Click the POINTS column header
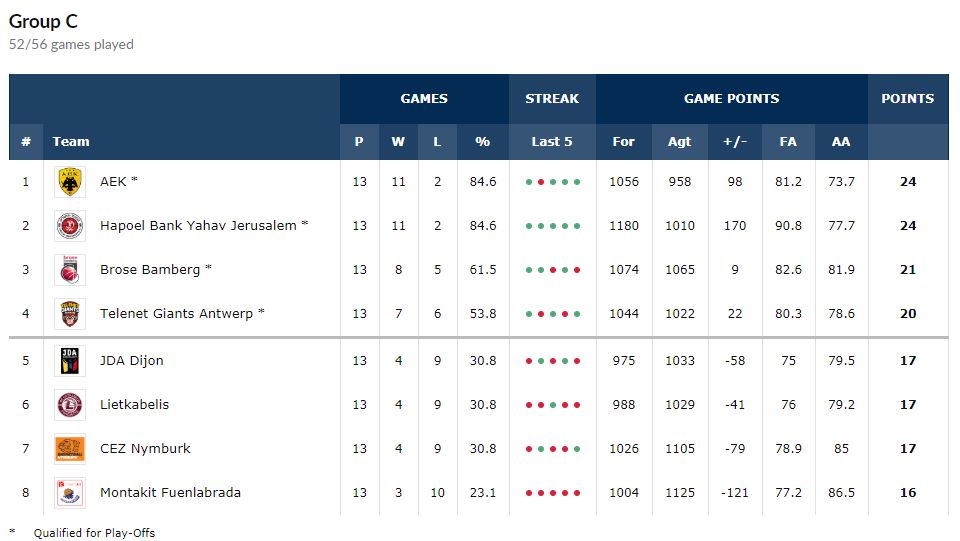The image size is (960, 541). click(907, 99)
